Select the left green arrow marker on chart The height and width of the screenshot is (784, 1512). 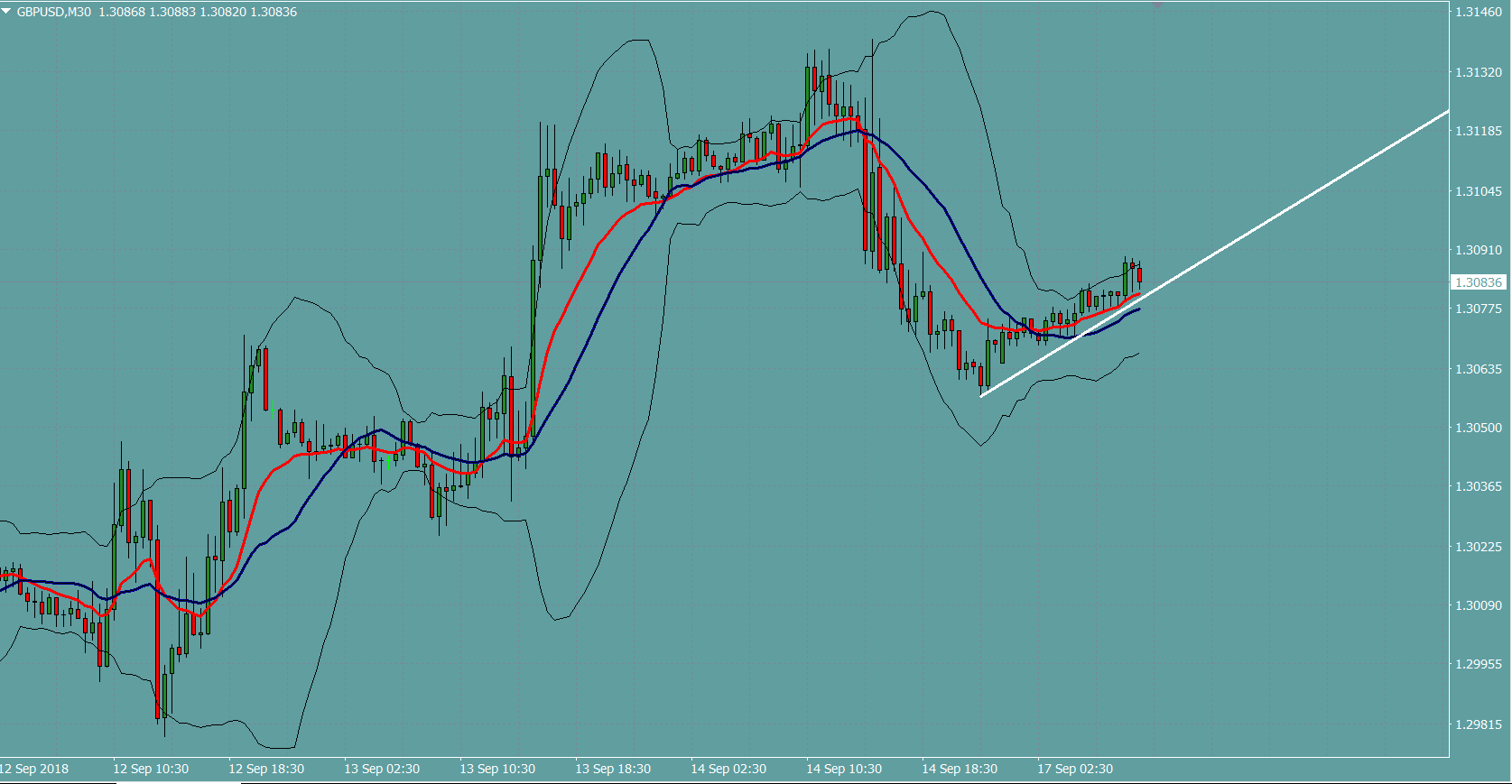273,409
